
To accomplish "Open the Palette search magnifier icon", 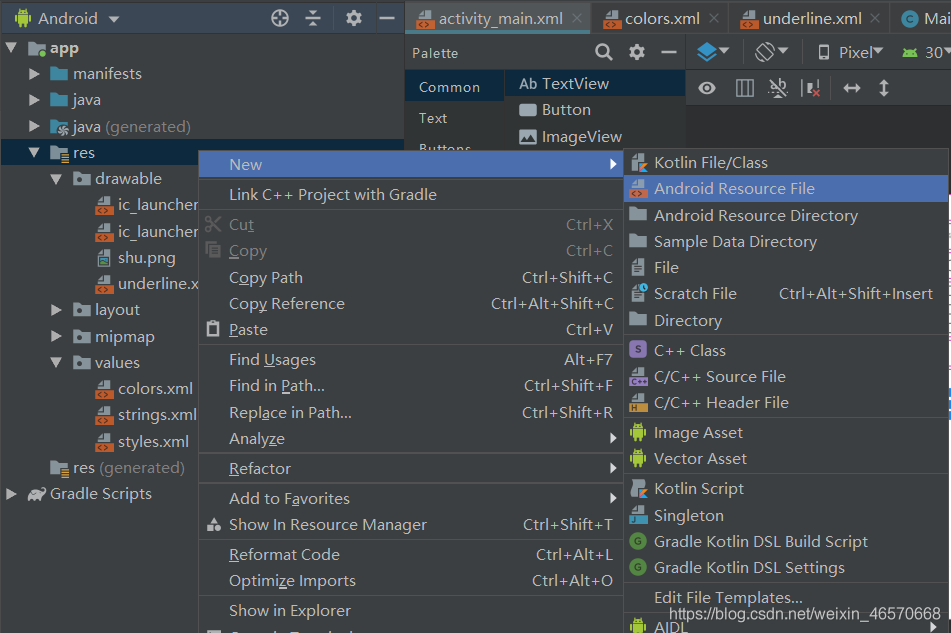I will [x=603, y=51].
